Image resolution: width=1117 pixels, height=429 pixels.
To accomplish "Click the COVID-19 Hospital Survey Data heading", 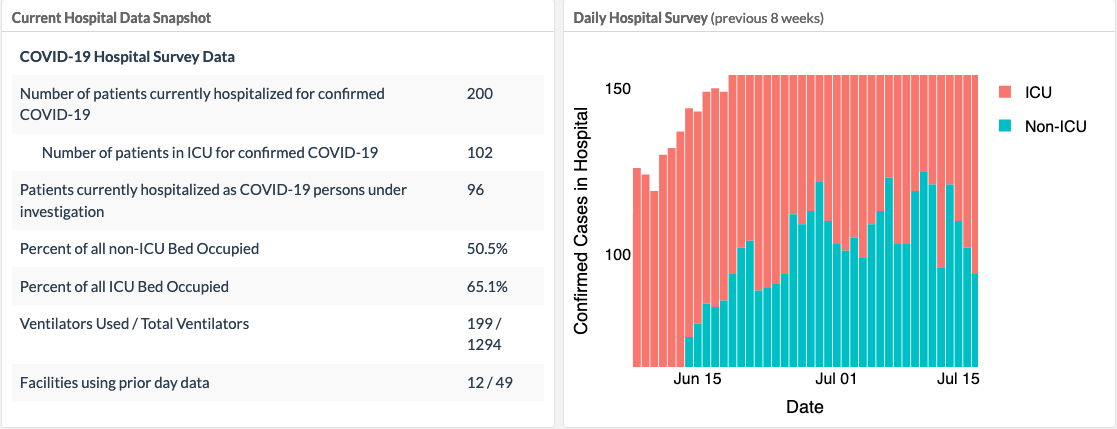I will pyautogui.click(x=127, y=57).
